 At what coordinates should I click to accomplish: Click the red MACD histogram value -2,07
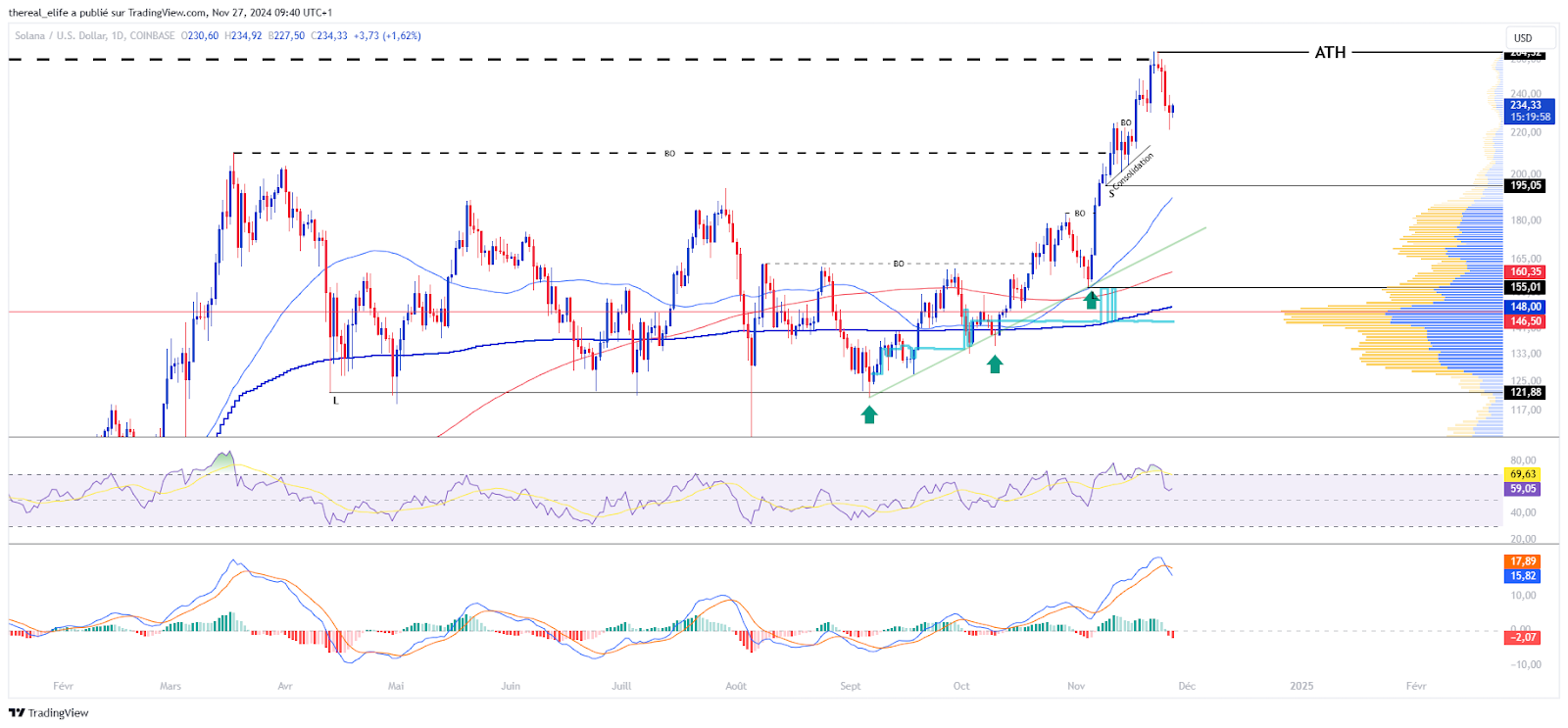tap(1523, 637)
